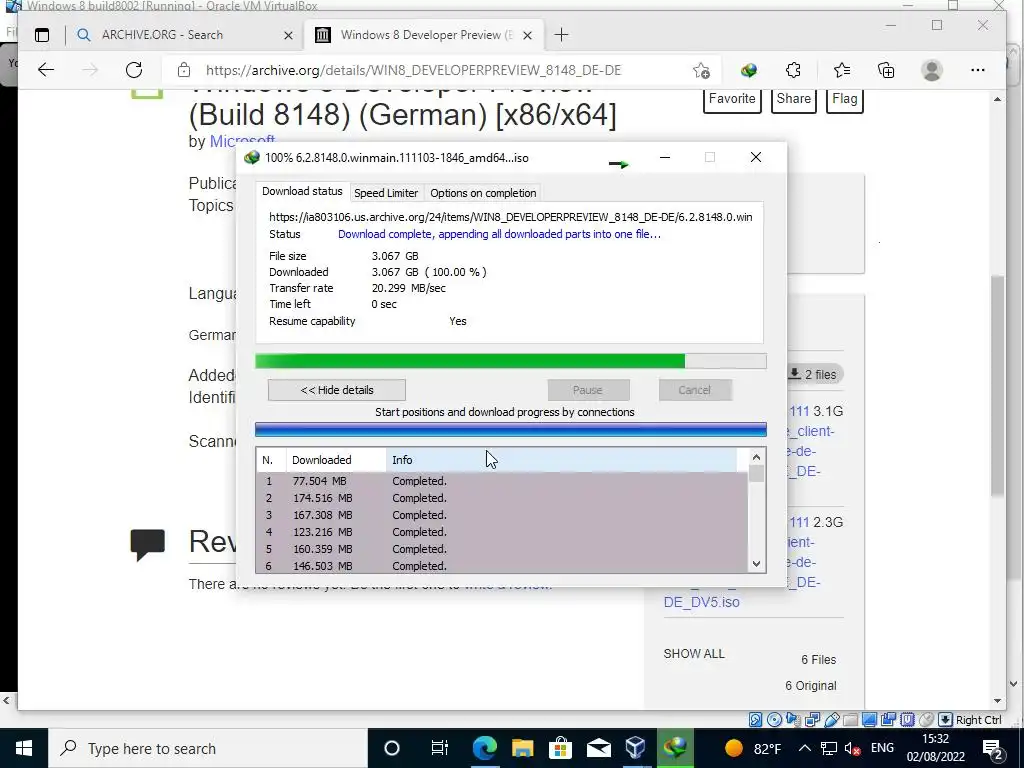Select connection row 5 with 160.359 MB

coord(502,549)
